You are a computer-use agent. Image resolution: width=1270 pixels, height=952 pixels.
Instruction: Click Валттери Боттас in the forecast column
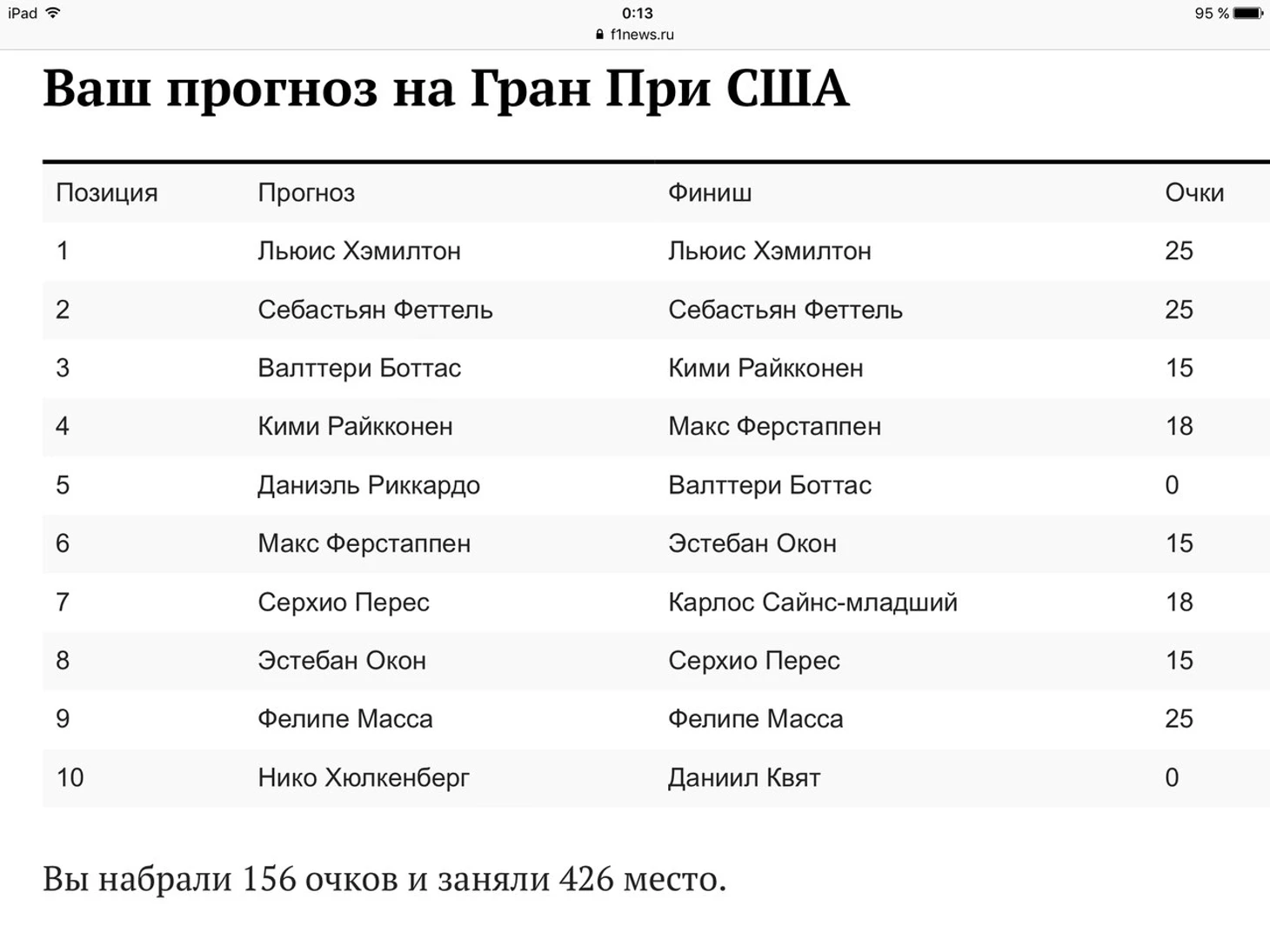click(x=359, y=368)
